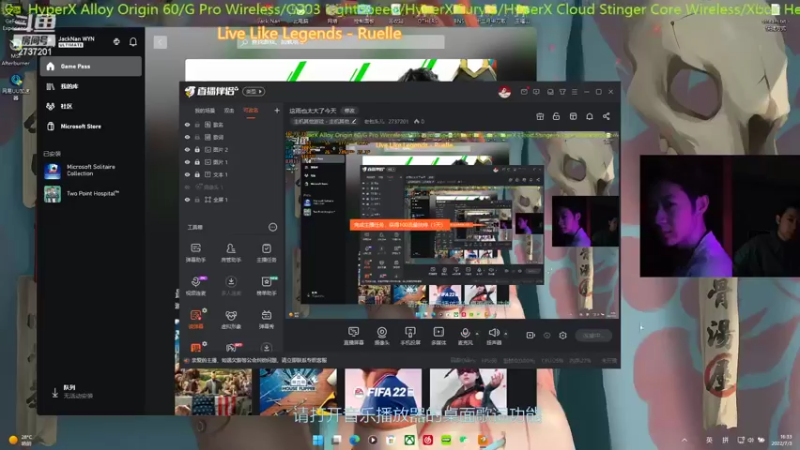The height and width of the screenshot is (450, 800).
Task: Click the start streaming button
Action: pyautogui.click(x=593, y=335)
